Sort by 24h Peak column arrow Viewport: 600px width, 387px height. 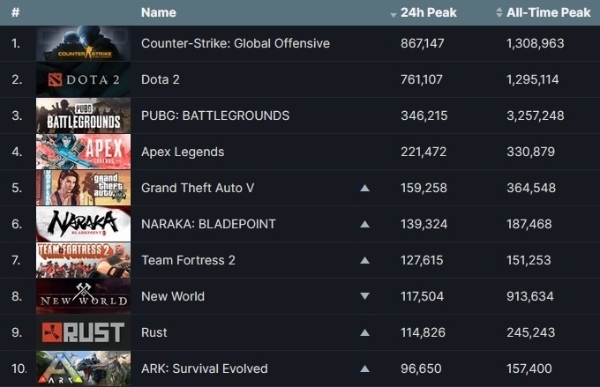pos(393,15)
